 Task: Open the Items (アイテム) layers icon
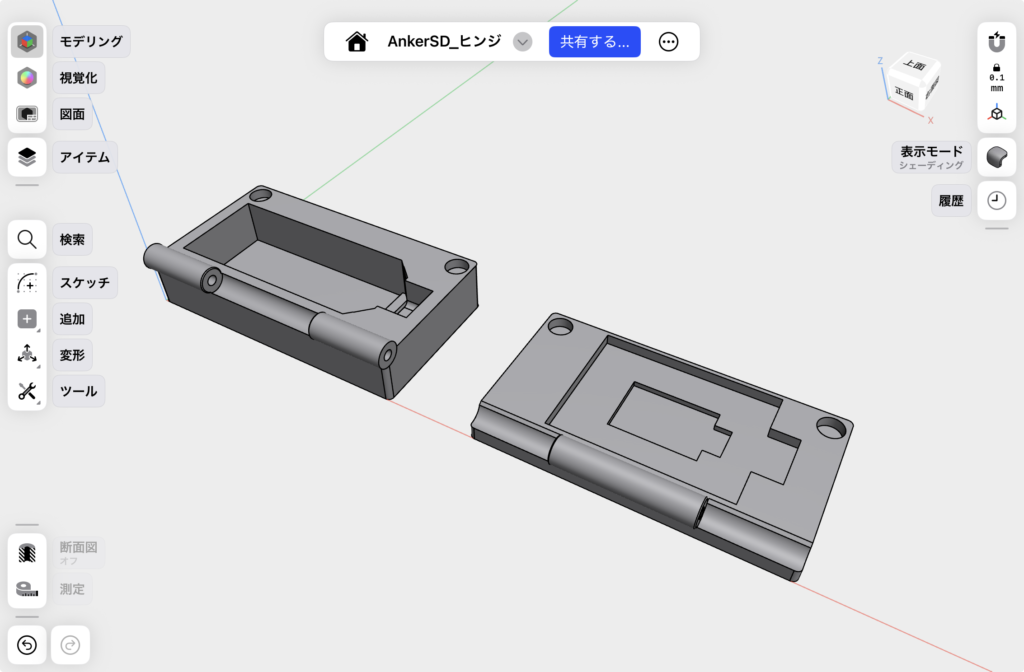[x=27, y=157]
